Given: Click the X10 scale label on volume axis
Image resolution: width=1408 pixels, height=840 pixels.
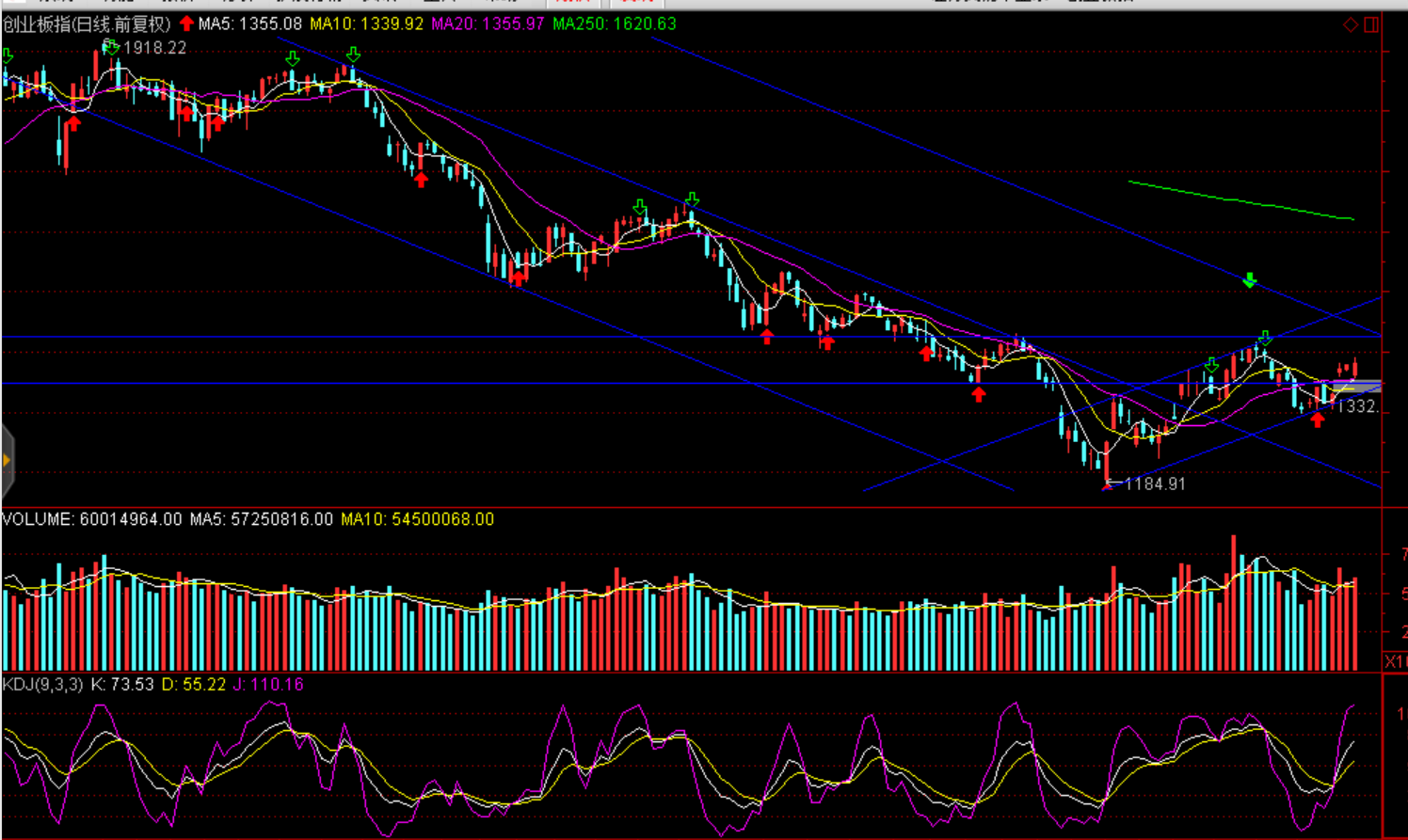Looking at the screenshot, I should (1395, 661).
